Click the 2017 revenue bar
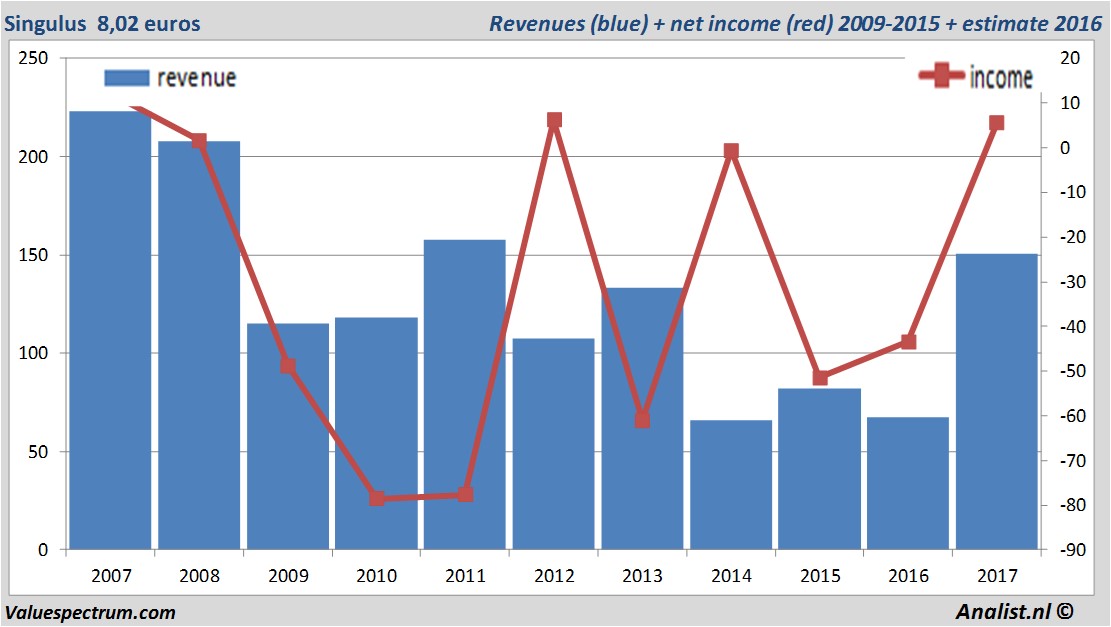The width and height of the screenshot is (1111, 627). pyautogui.click(x=997, y=402)
